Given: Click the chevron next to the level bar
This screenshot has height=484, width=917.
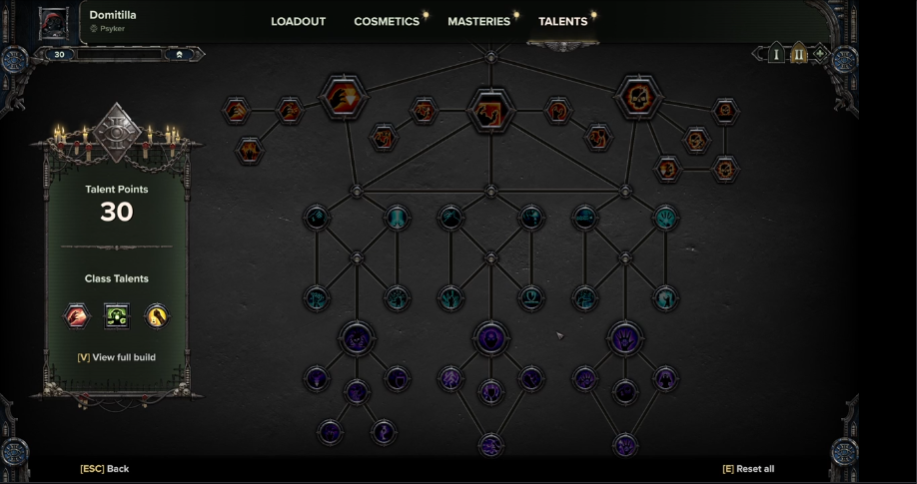Looking at the screenshot, I should (180, 54).
